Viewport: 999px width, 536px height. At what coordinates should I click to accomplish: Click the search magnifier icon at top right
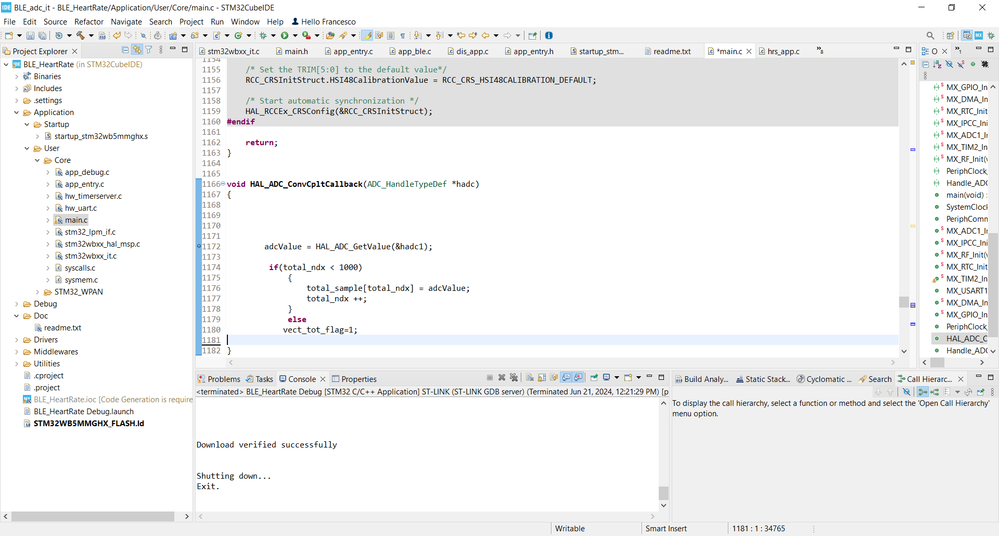[930, 35]
